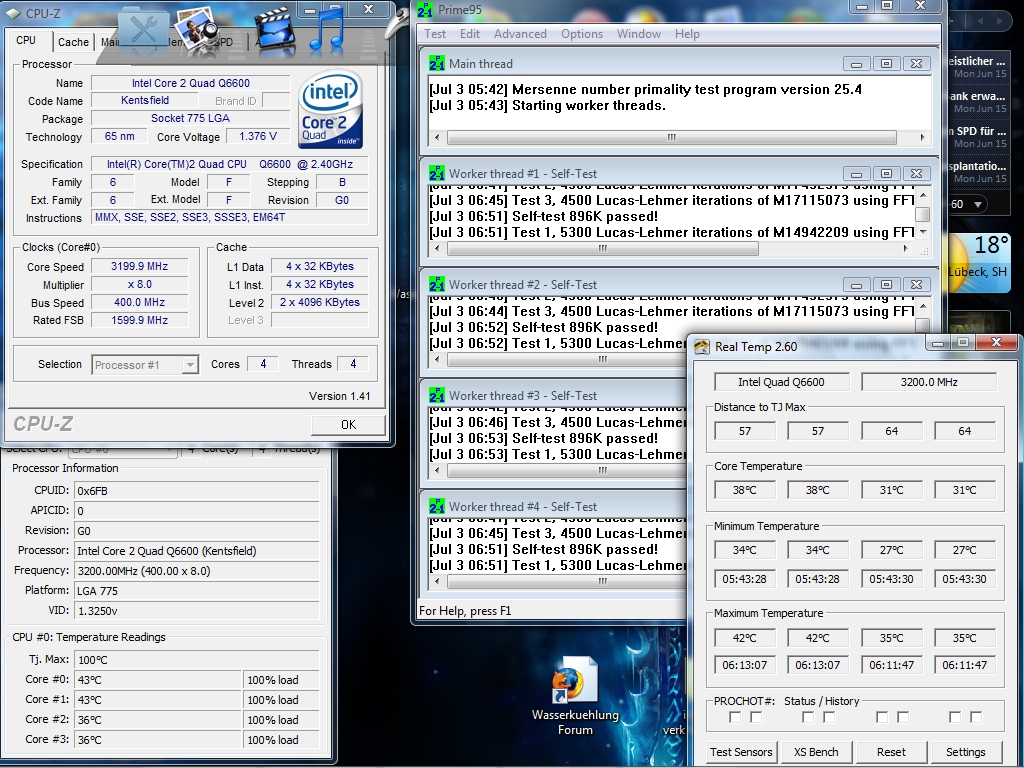Click the Main thread window icon in Prime95

click(x=436, y=63)
